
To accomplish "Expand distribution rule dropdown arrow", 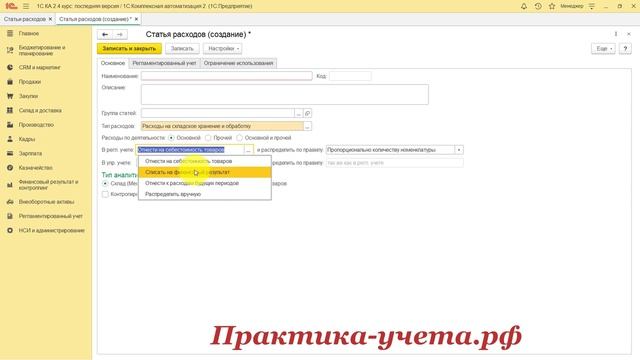I will tap(459, 150).
